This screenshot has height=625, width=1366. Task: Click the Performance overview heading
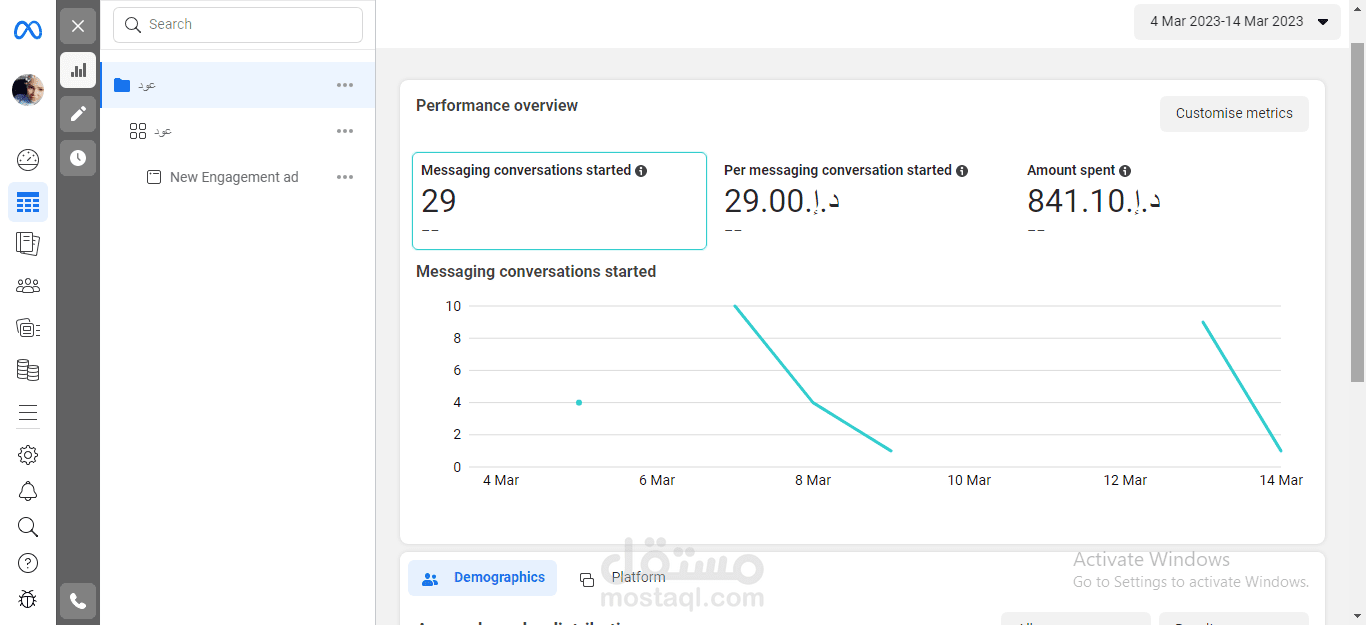[497, 106]
